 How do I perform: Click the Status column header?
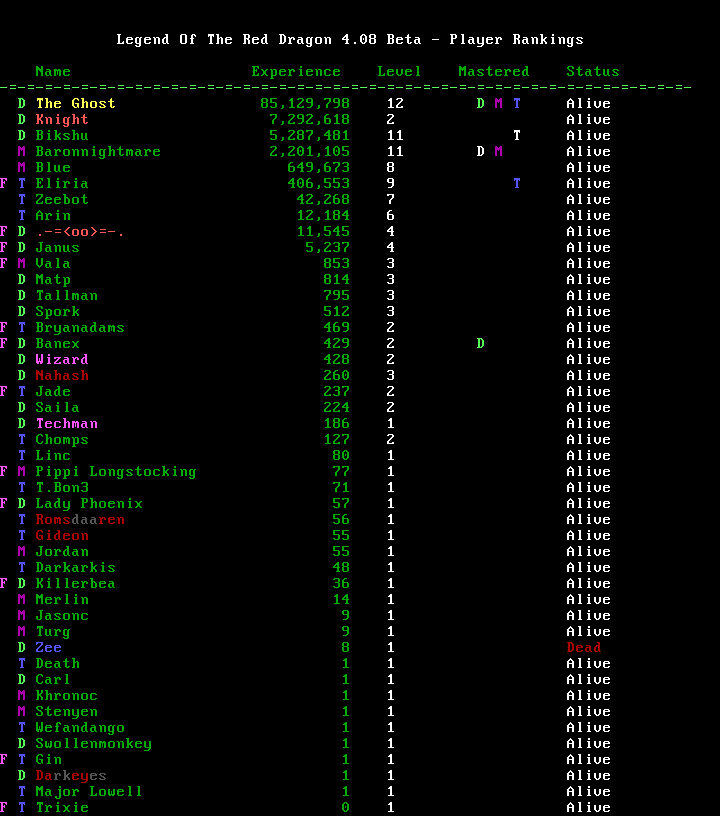tap(593, 71)
